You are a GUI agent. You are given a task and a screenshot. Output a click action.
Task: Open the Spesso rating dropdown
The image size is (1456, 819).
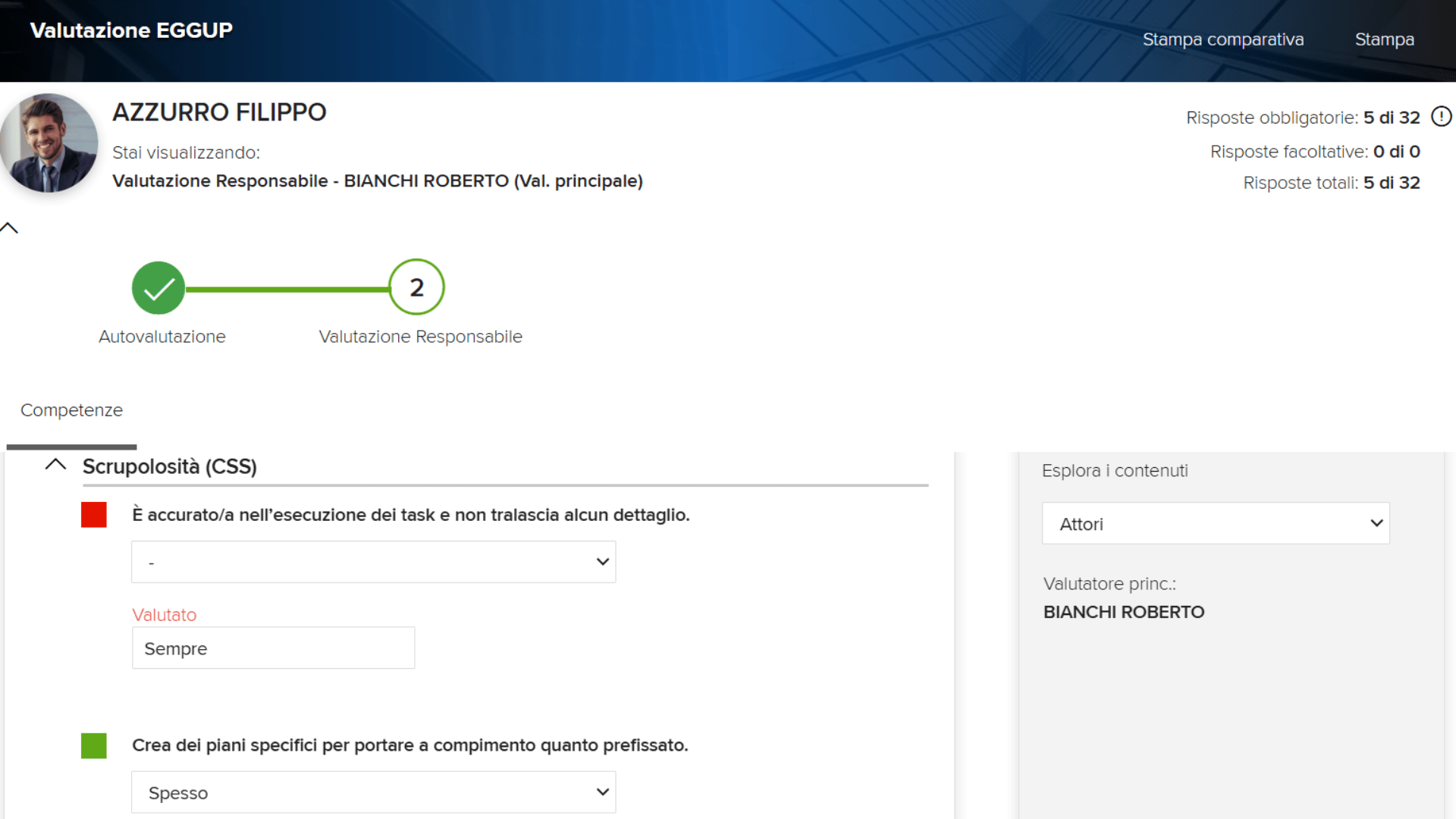(x=374, y=792)
